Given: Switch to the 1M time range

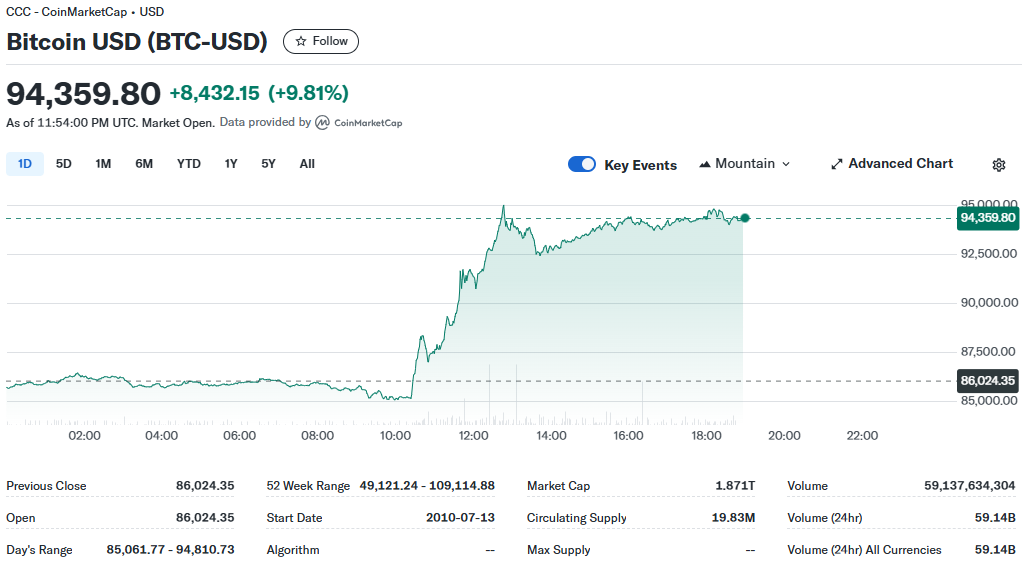Looking at the screenshot, I should click(103, 164).
